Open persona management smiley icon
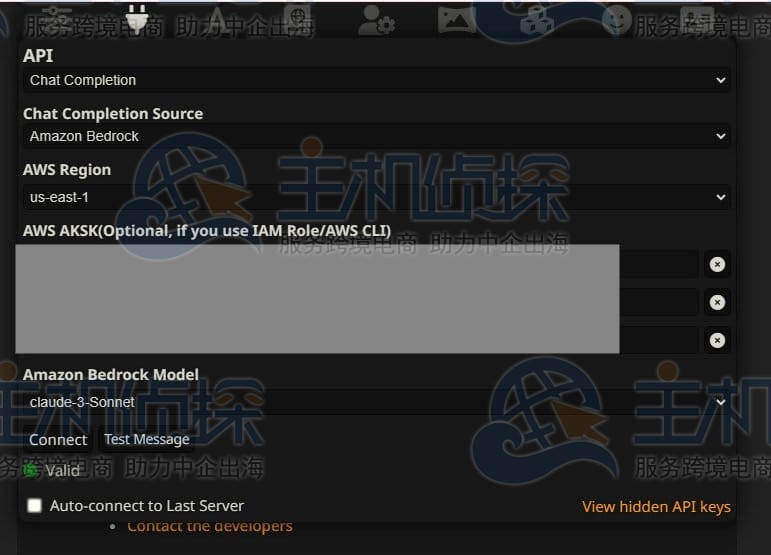This screenshot has height=555, width=771. tap(617, 20)
